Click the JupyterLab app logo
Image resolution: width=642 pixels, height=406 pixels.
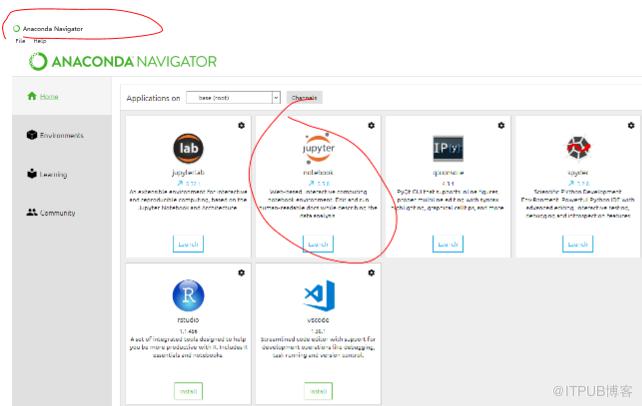click(188, 148)
